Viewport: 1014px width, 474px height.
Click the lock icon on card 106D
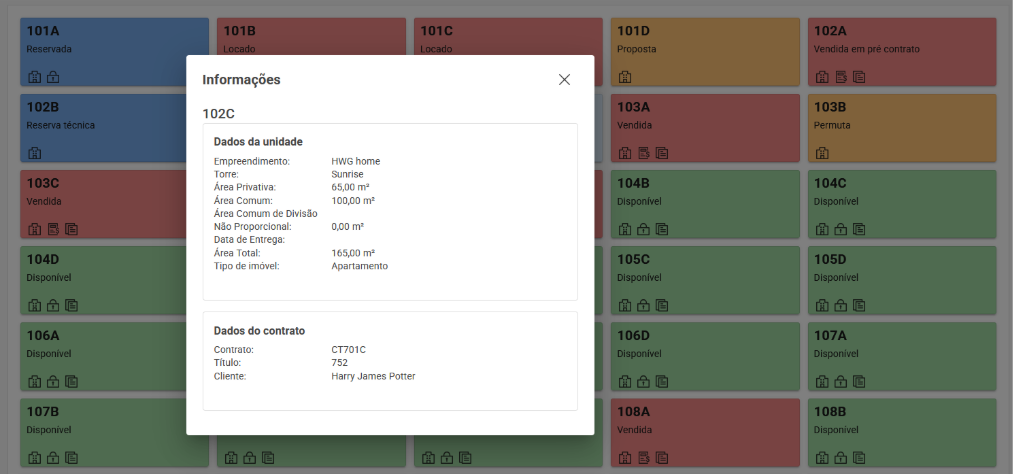[x=643, y=382]
